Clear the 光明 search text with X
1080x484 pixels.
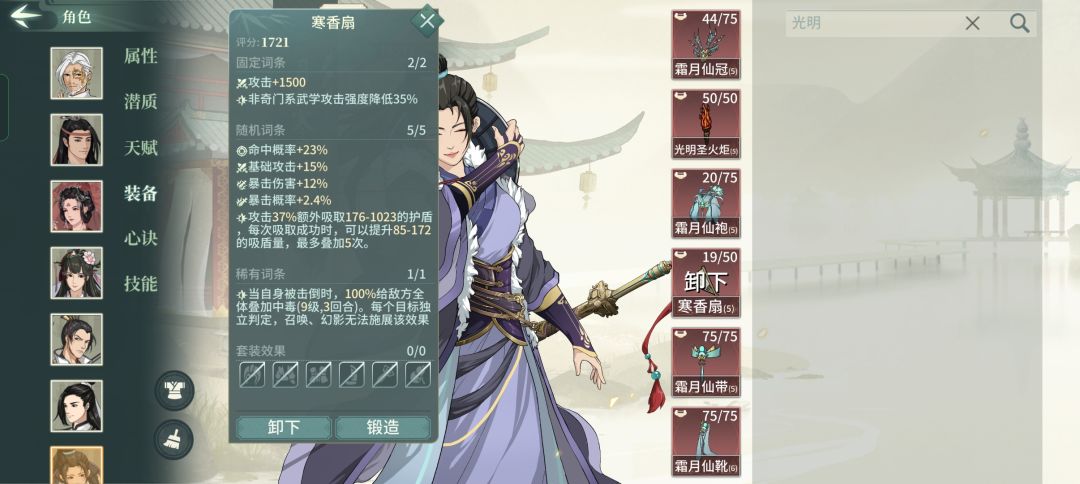(x=972, y=23)
